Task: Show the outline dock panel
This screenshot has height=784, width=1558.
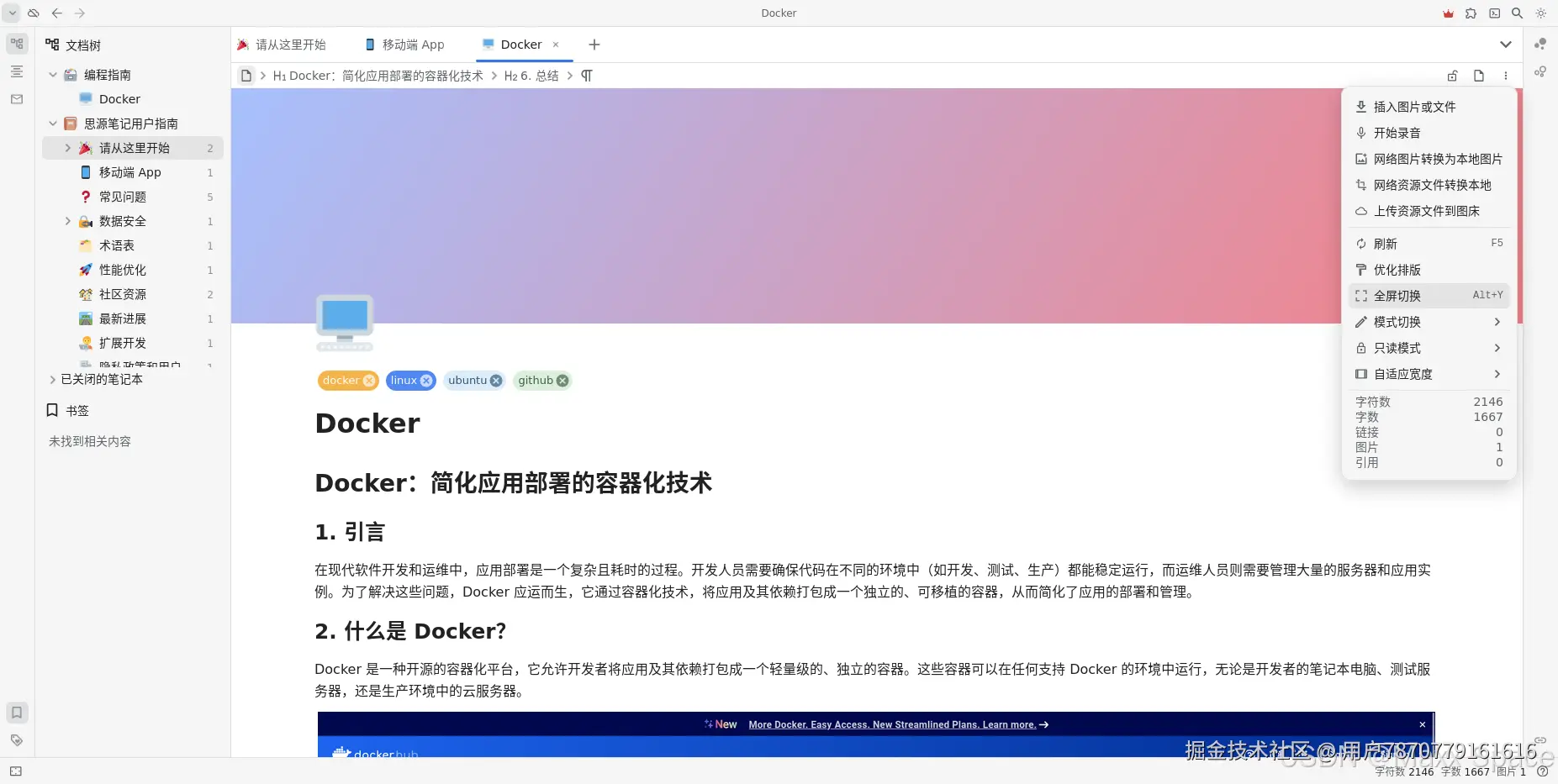Action: pos(17,71)
